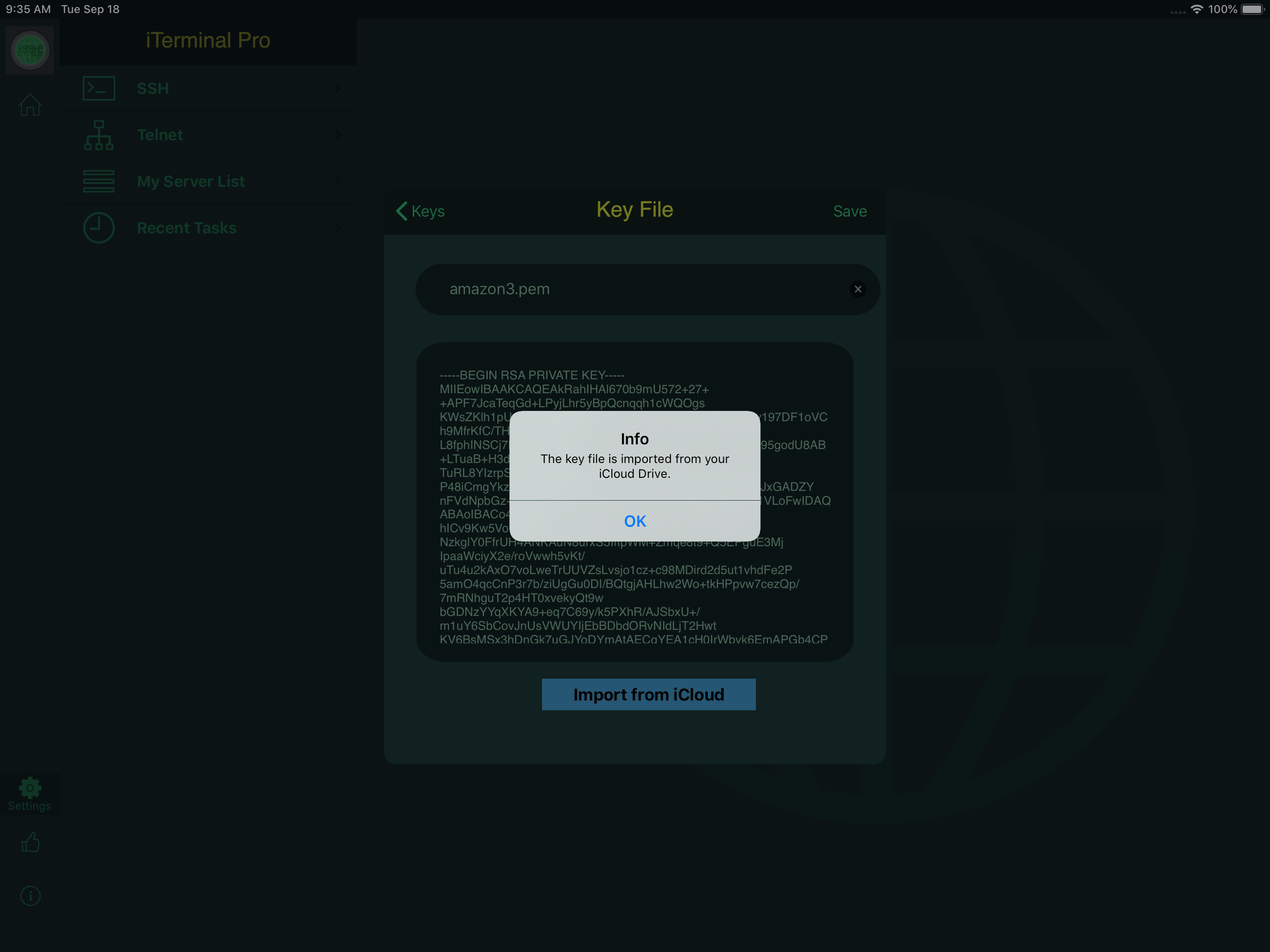The width and height of the screenshot is (1270, 952).
Task: Select the Telnet menu entry
Action: [160, 134]
